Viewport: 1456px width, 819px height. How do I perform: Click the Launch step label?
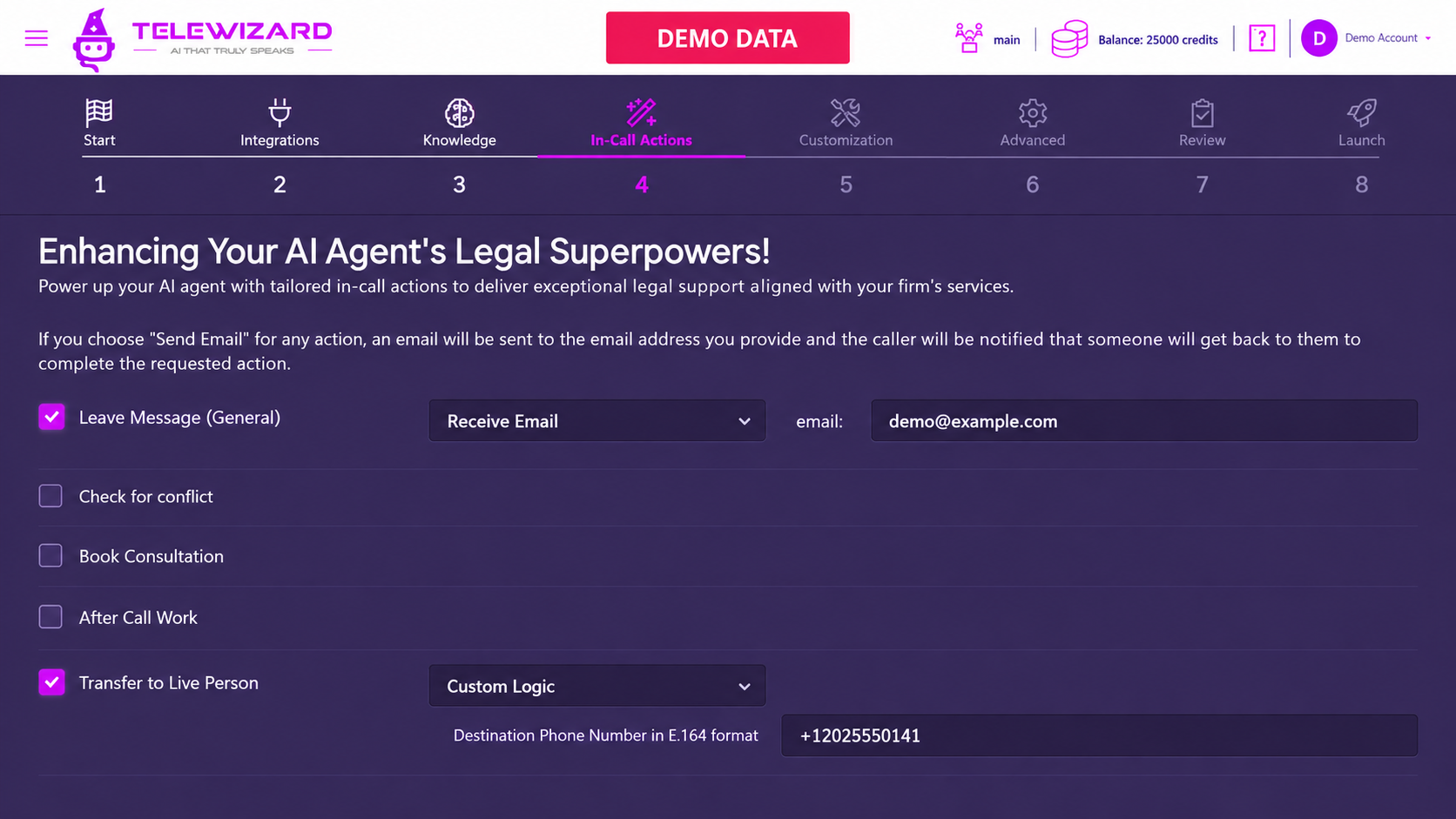(x=1362, y=140)
